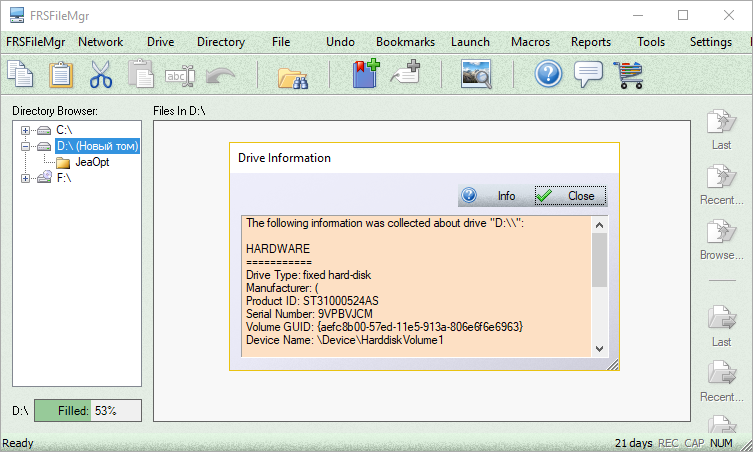Click the speech bubble feedback icon

pyautogui.click(x=589, y=74)
